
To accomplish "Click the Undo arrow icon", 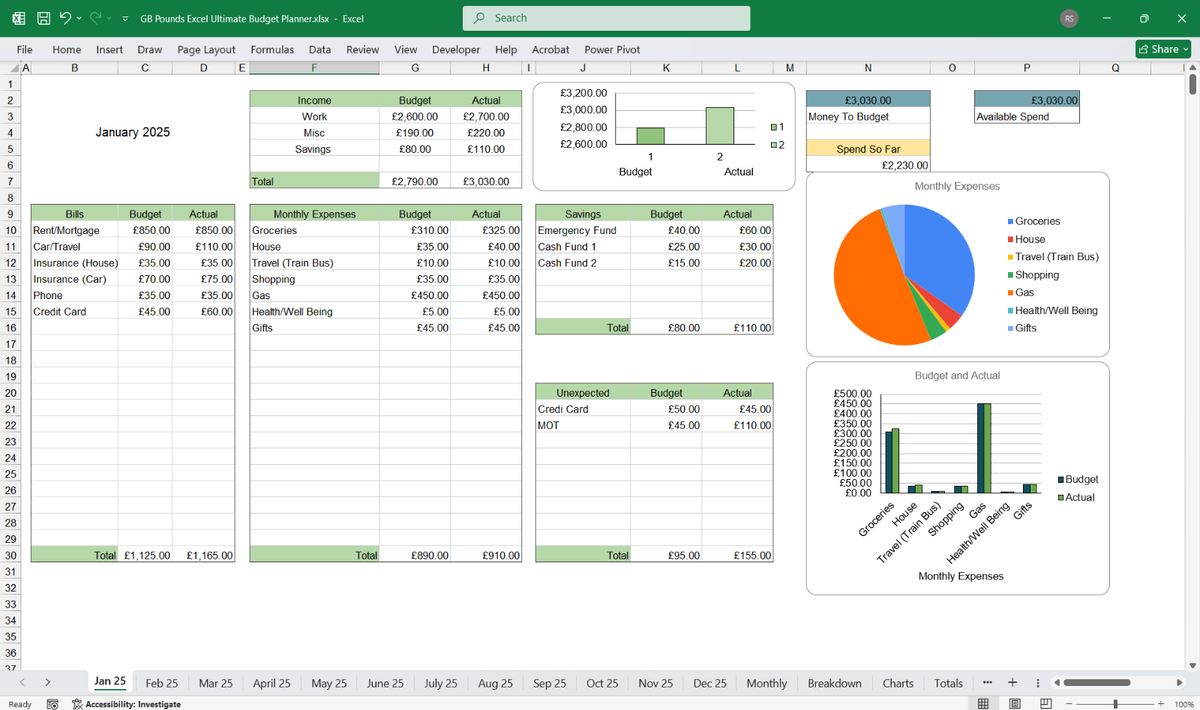I will 65,18.
